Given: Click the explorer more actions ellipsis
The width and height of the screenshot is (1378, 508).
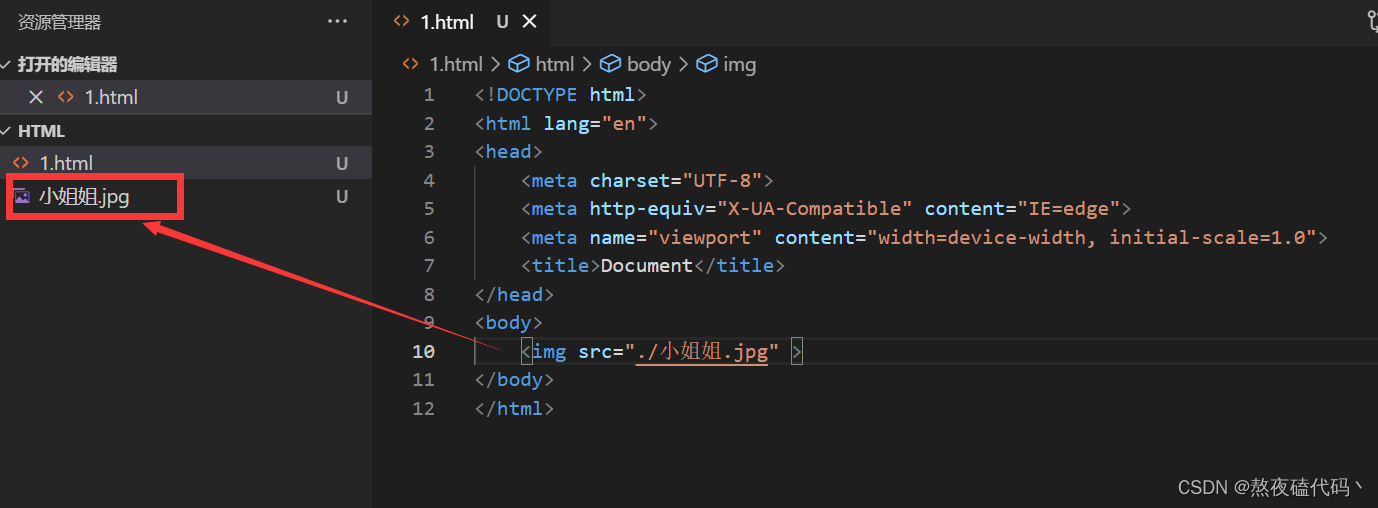Looking at the screenshot, I should (338, 21).
